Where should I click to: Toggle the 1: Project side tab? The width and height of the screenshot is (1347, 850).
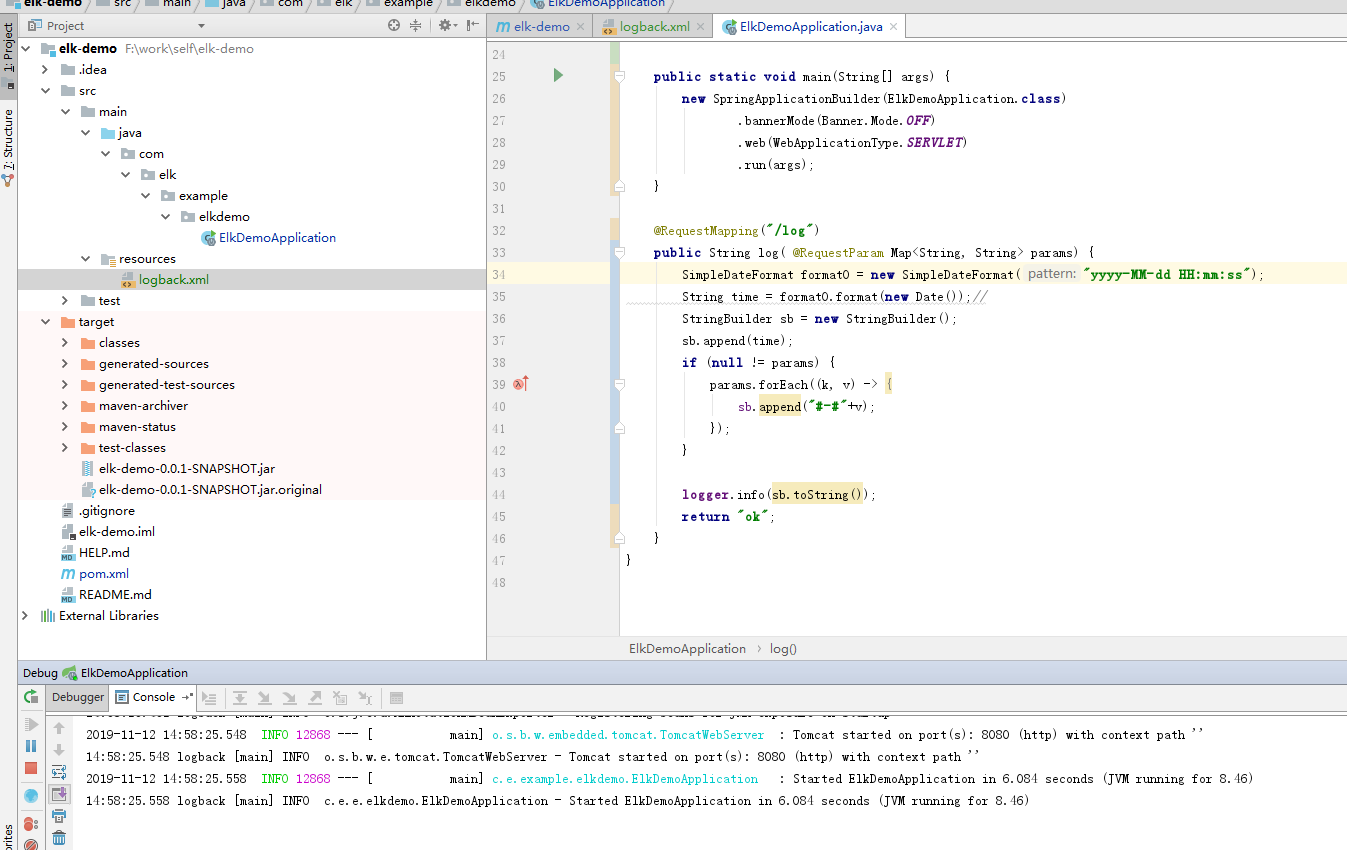pos(8,56)
